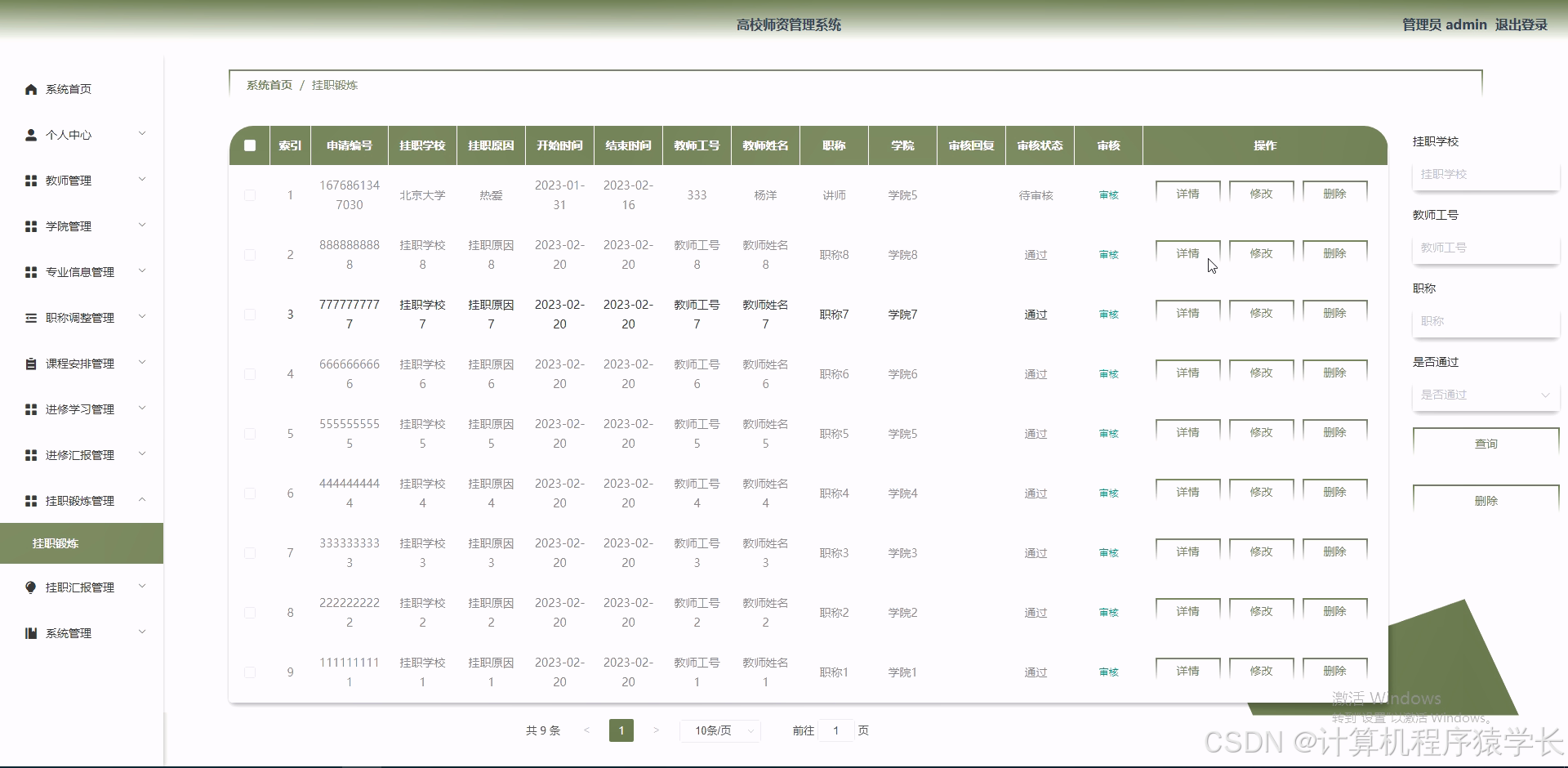Click the person icon beside 个人中心

[31, 135]
